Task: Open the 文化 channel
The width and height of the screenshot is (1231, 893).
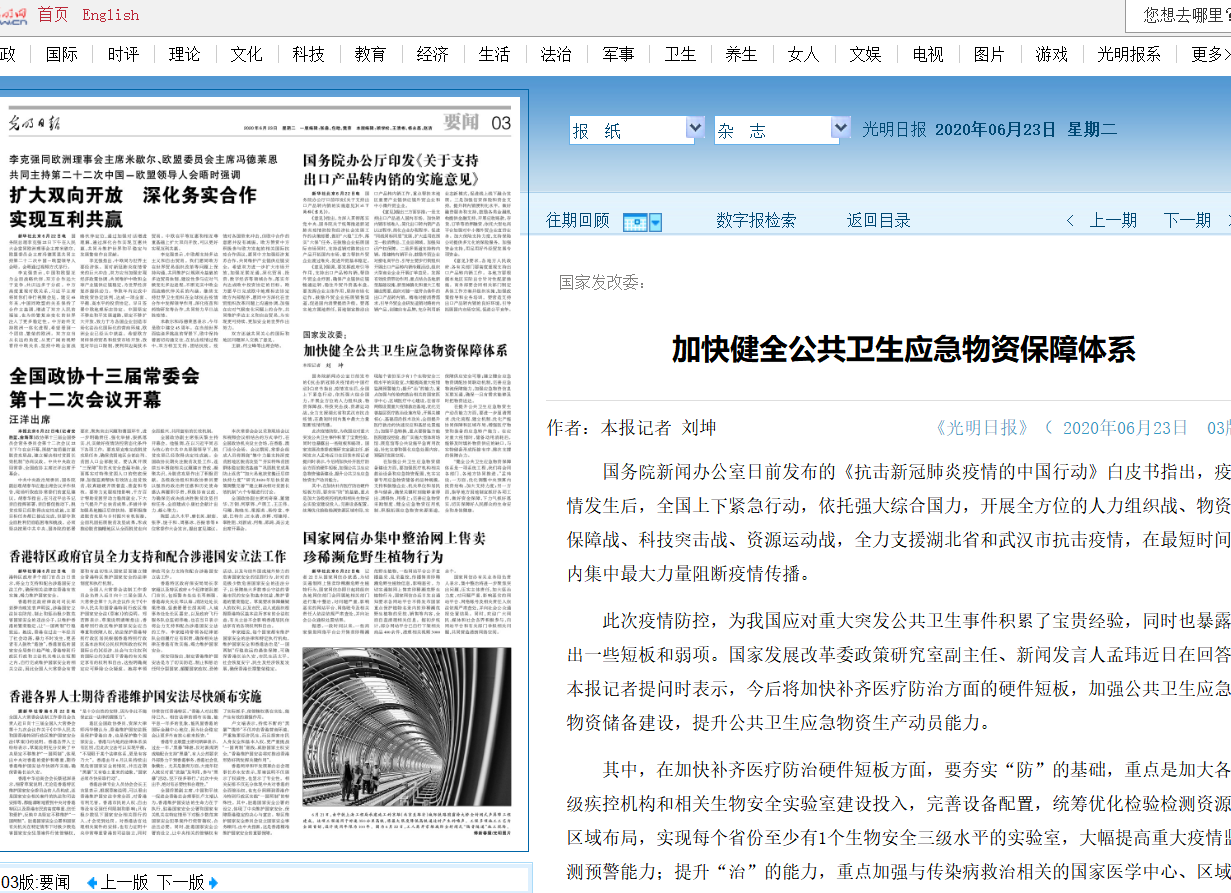Action: pos(246,54)
